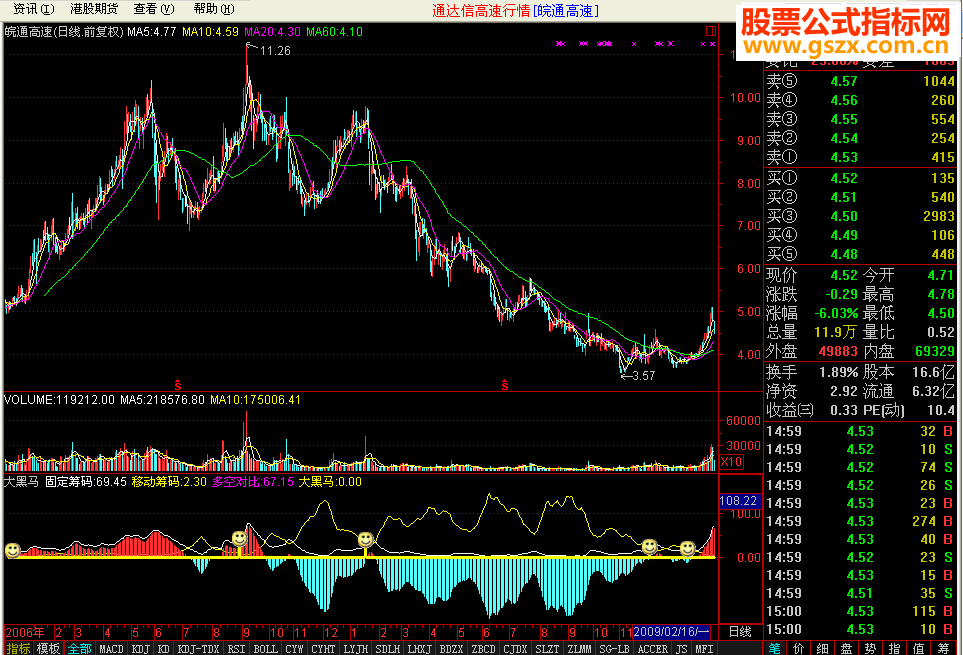The width and height of the screenshot is (963, 655).
Task: Click the 固定筹码:69.45 label
Action: point(86,482)
